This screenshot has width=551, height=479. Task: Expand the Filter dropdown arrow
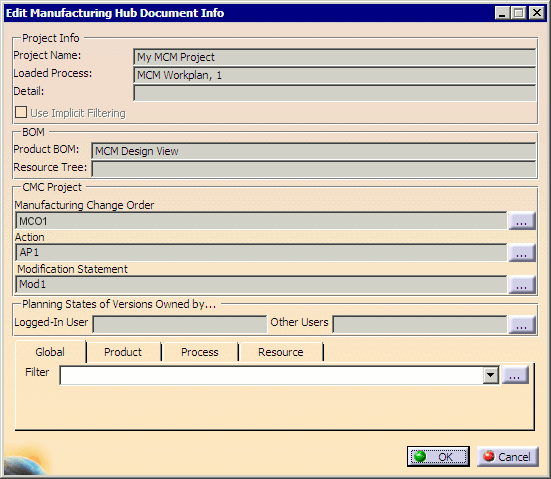point(491,375)
